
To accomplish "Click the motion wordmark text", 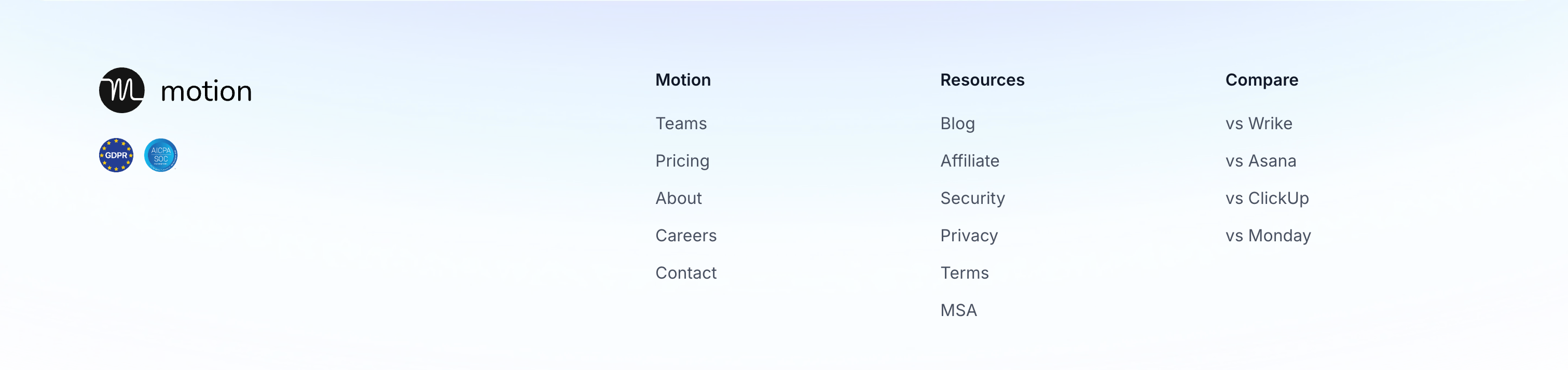I will [206, 91].
